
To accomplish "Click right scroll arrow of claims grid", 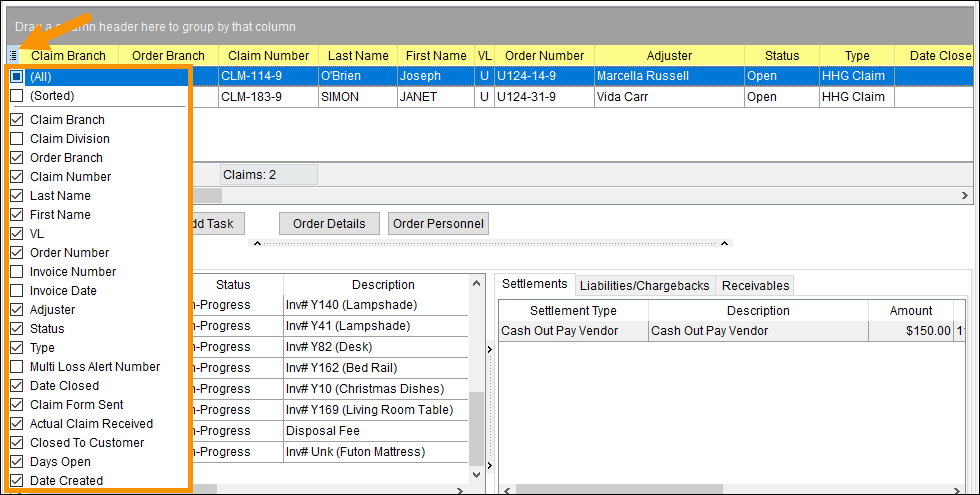I will point(964,196).
